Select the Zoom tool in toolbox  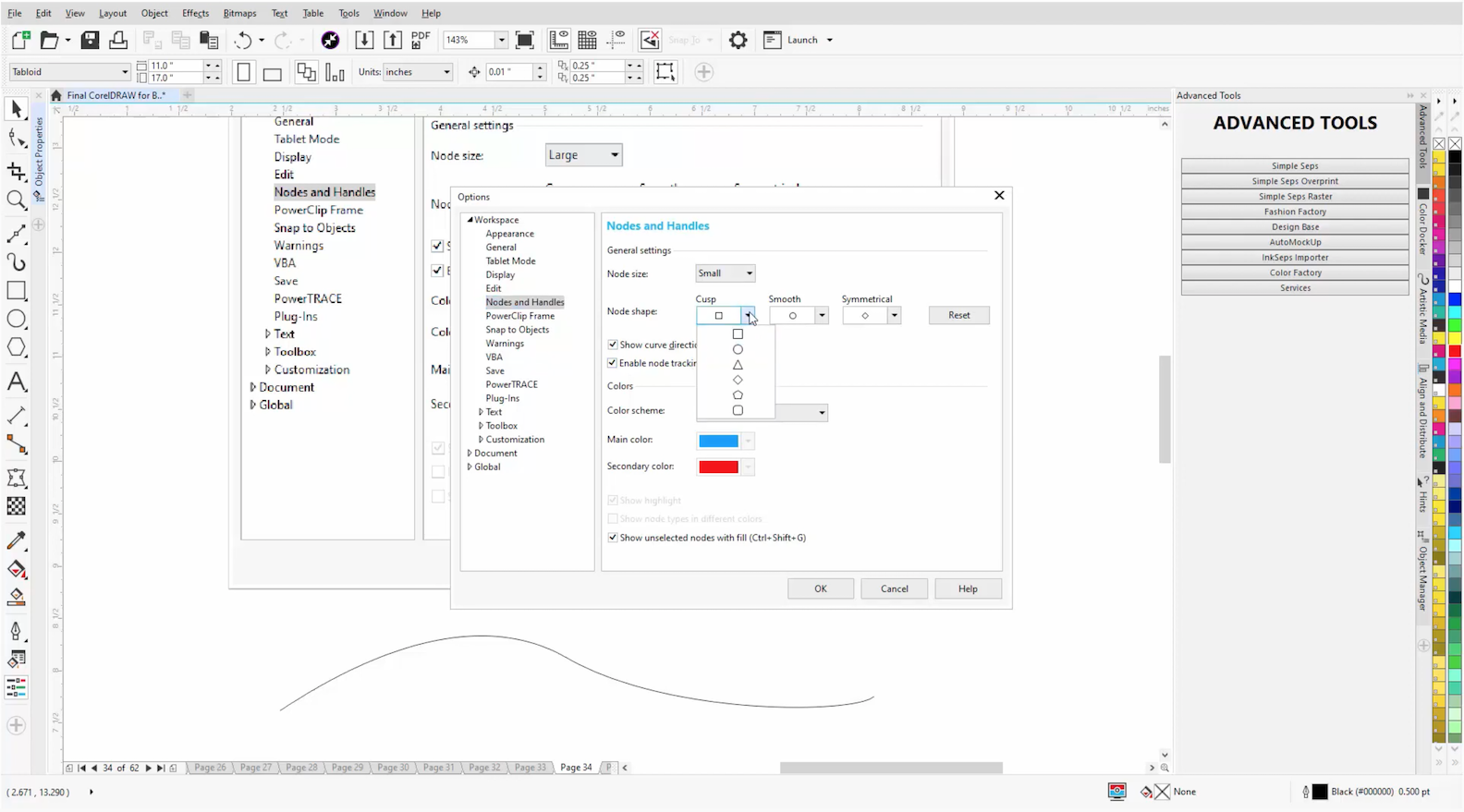[x=16, y=200]
